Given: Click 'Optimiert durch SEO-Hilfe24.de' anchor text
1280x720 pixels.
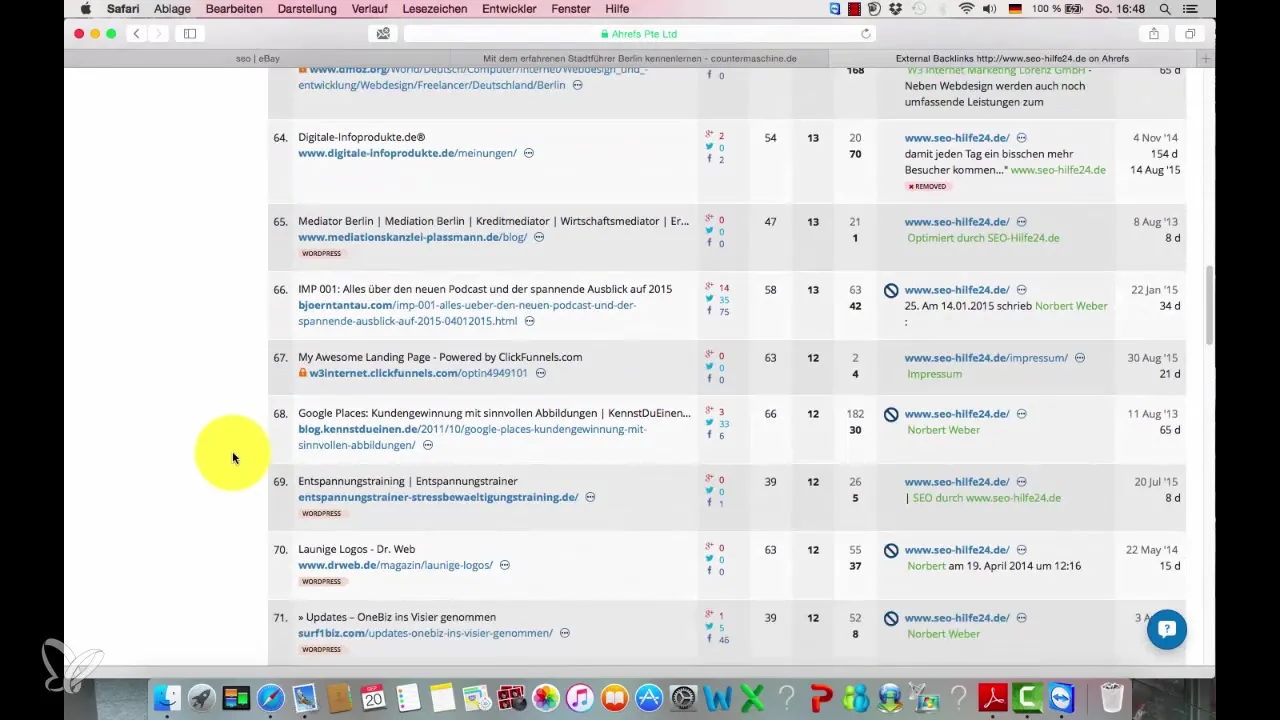Looking at the screenshot, I should pyautogui.click(x=983, y=238).
